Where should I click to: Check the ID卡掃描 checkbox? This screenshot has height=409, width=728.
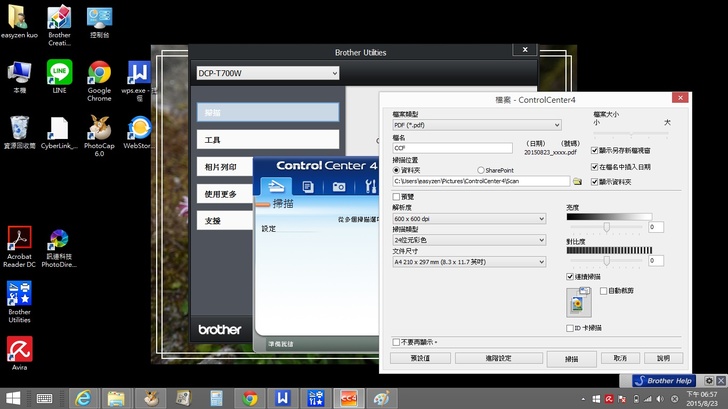570,327
